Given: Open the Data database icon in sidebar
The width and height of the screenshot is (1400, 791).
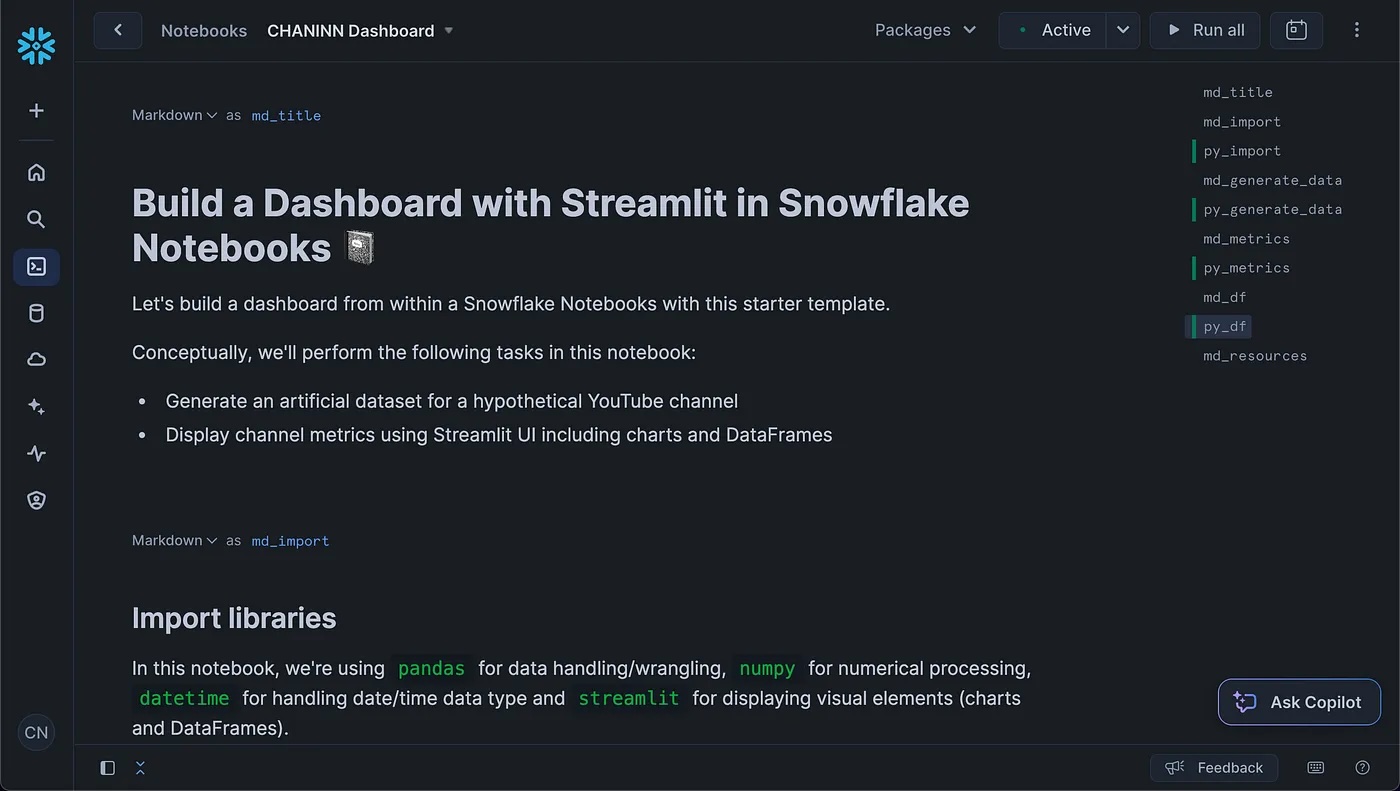Looking at the screenshot, I should 36,313.
